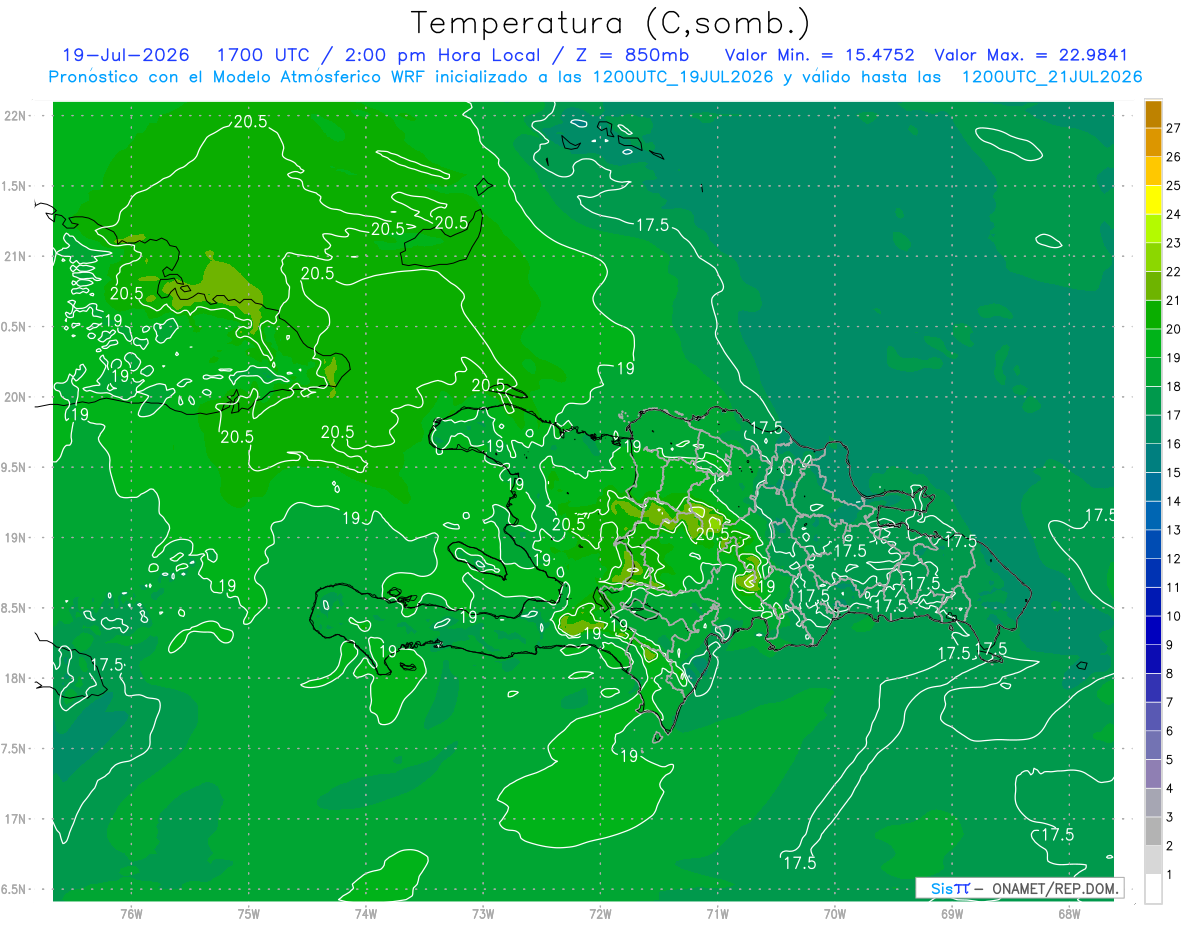Click the "22N" latitude axis label
Screen dimensions: 1200x927
pyautogui.click(x=15, y=116)
